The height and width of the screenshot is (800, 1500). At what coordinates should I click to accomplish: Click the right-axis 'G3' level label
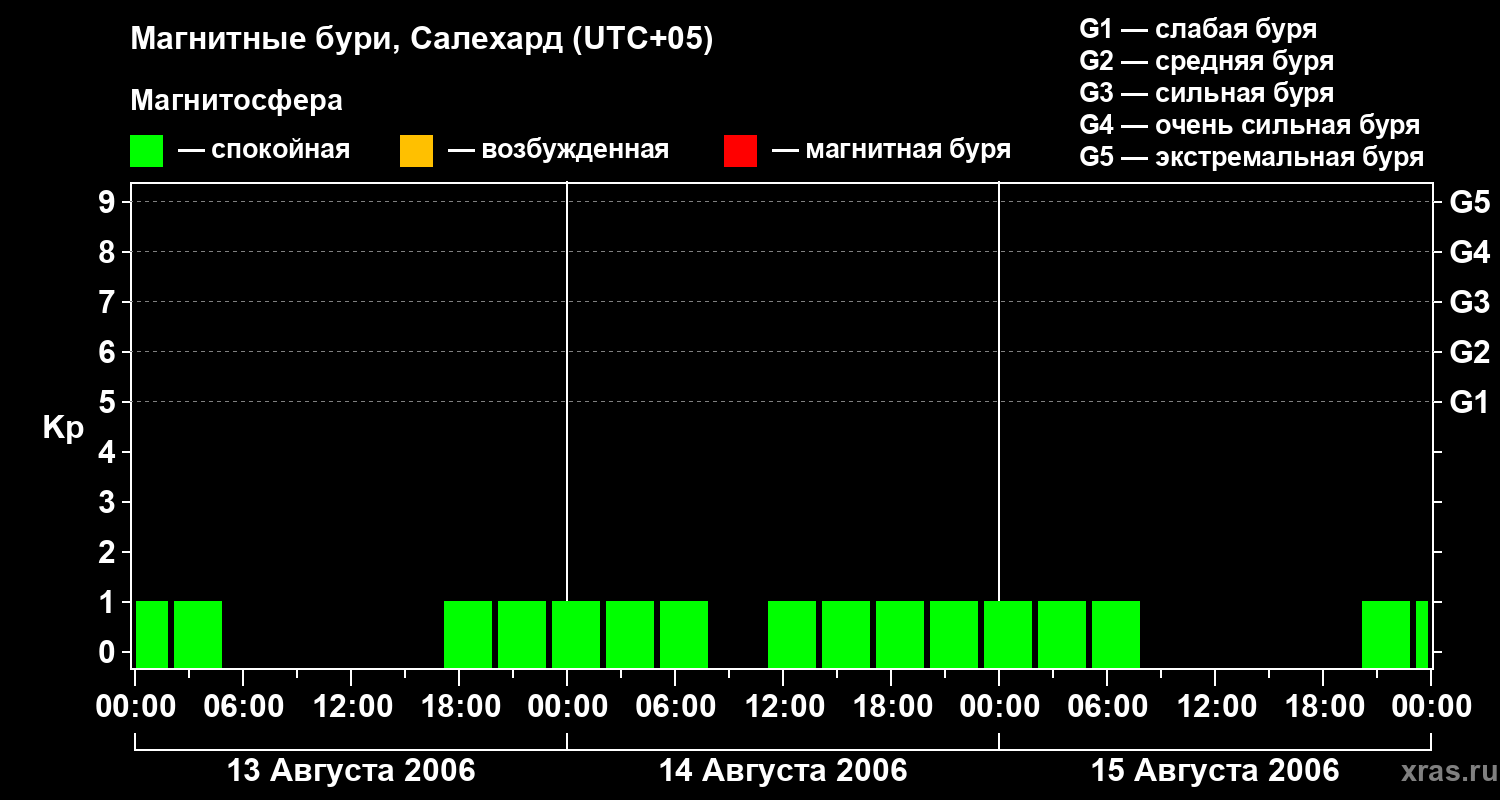1470,302
